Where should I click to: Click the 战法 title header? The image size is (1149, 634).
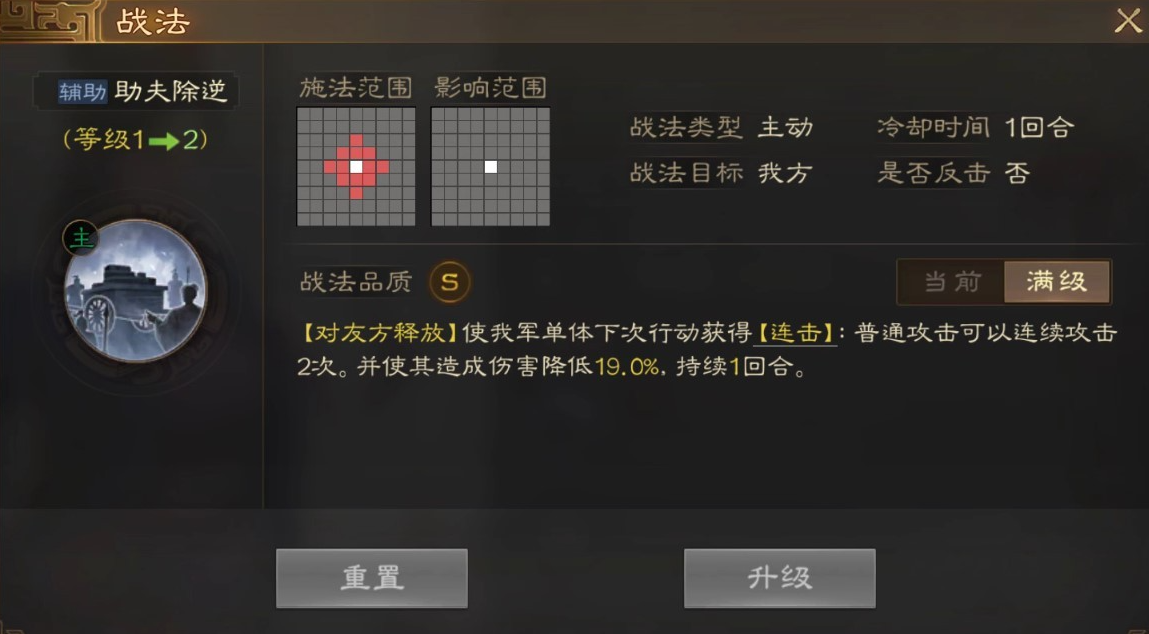152,22
